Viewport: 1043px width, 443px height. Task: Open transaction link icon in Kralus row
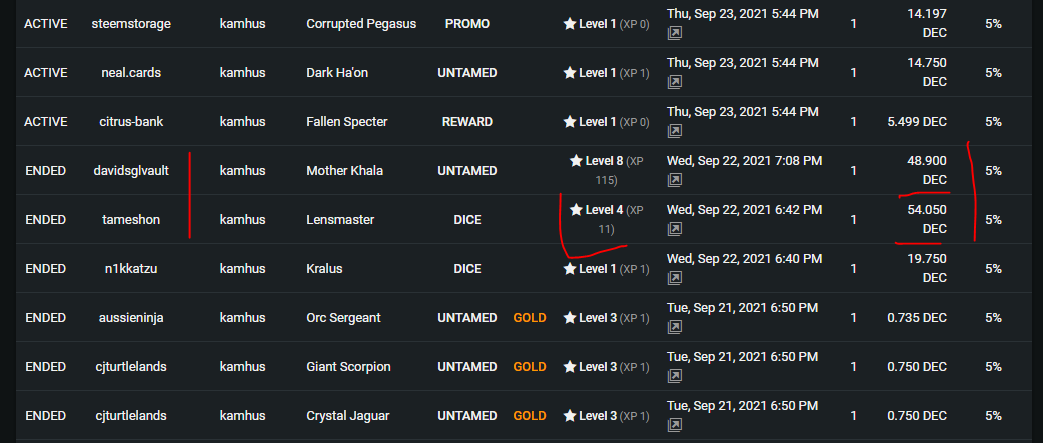(x=674, y=278)
